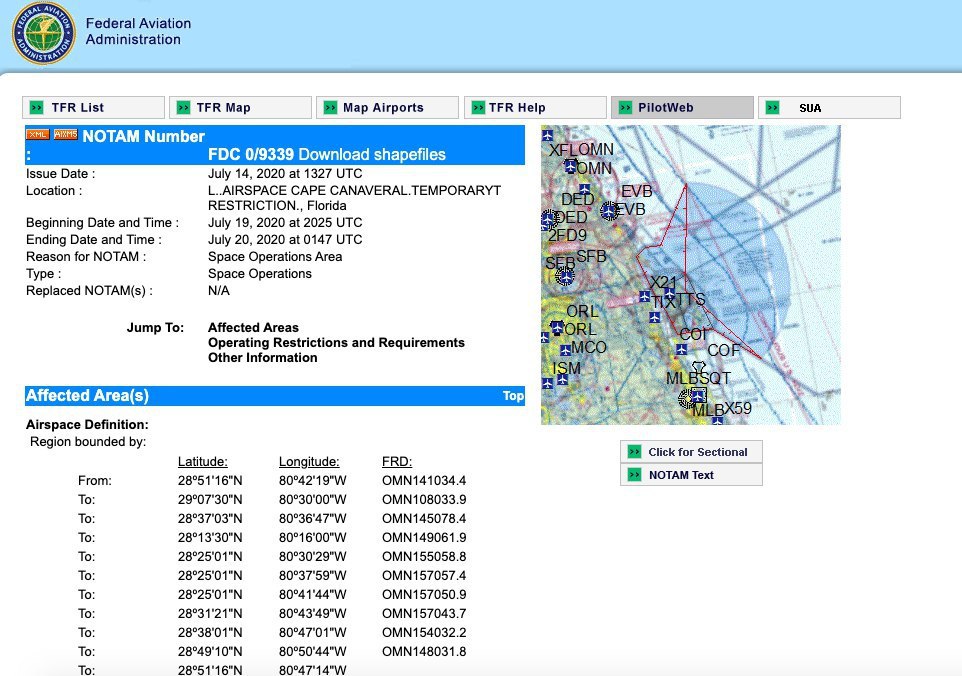Click the Federal Aviation Administration title text
The height and width of the screenshot is (676, 962).
point(138,31)
